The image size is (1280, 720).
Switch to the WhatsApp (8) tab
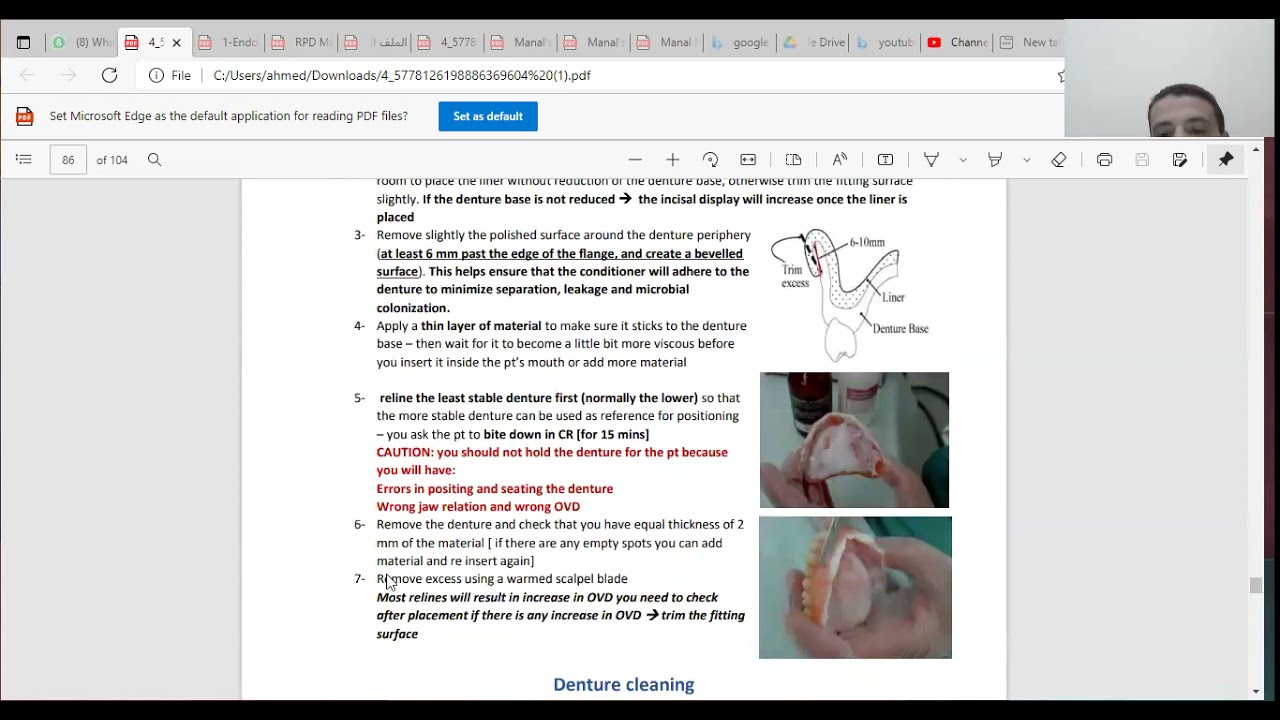coord(83,42)
